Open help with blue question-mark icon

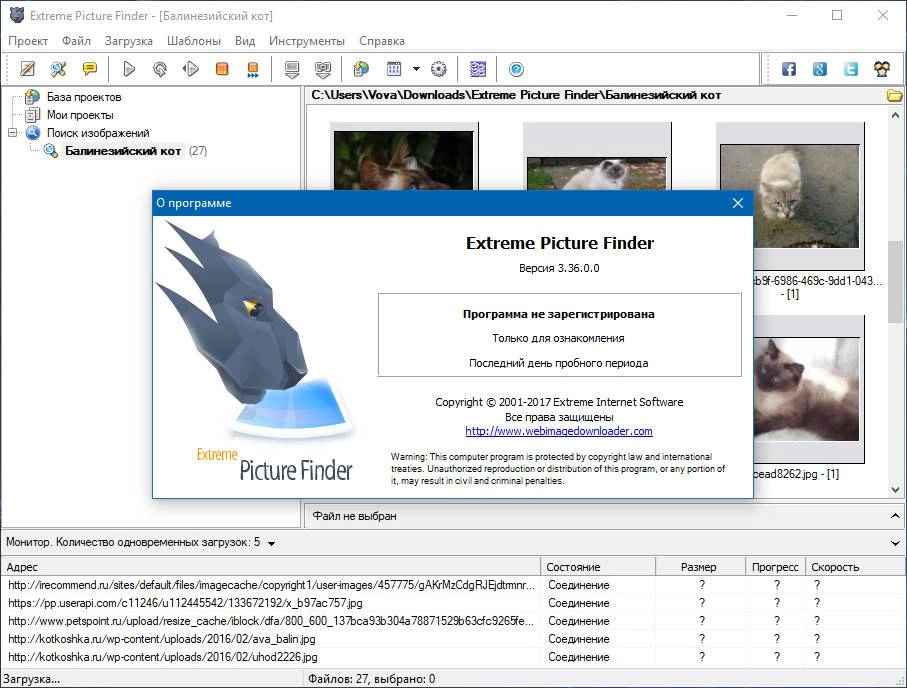tap(517, 69)
